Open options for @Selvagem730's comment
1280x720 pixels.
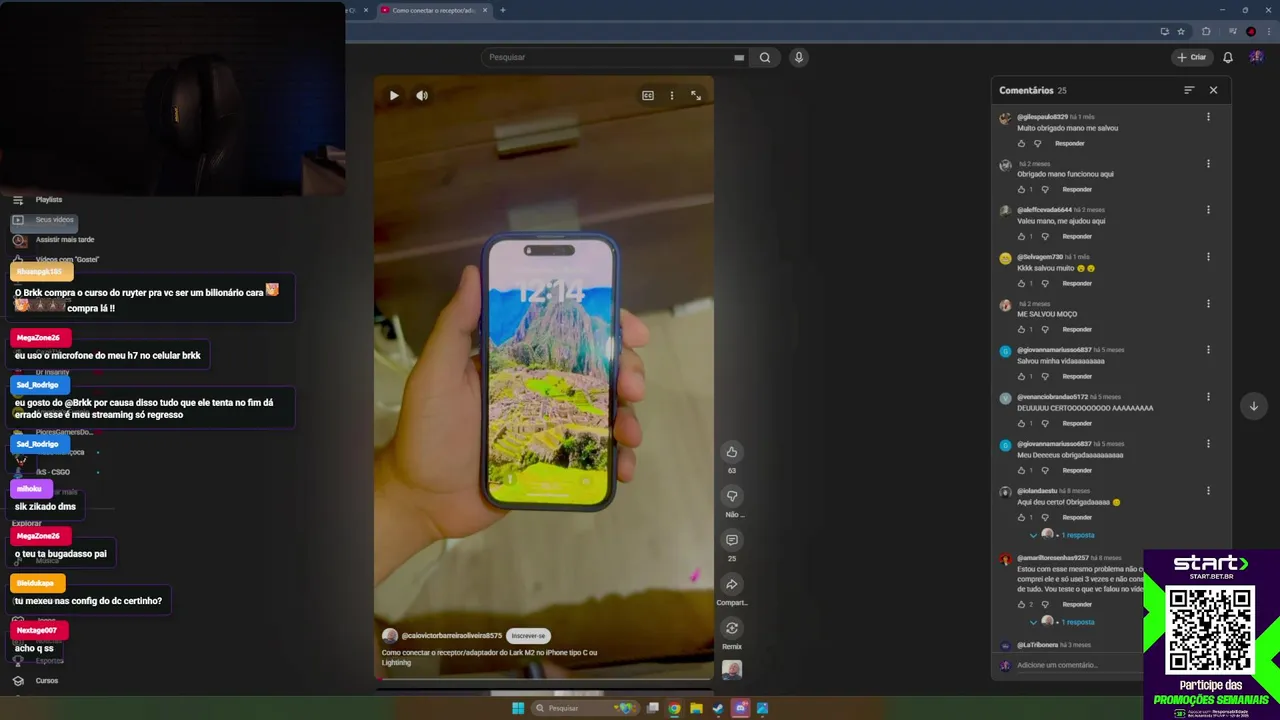[x=1208, y=257]
